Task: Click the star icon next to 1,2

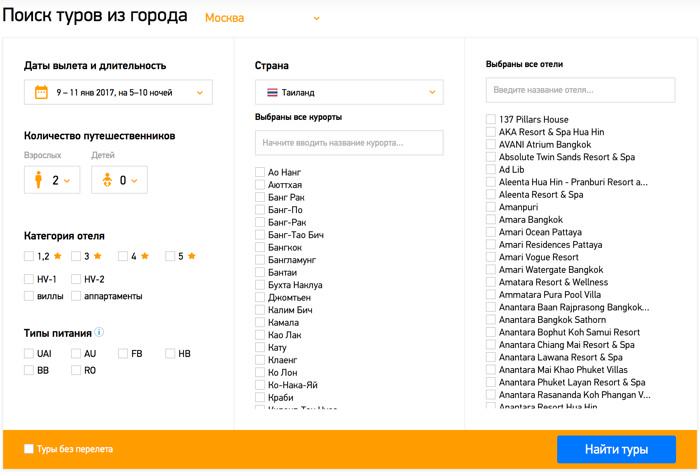Action: (58, 256)
